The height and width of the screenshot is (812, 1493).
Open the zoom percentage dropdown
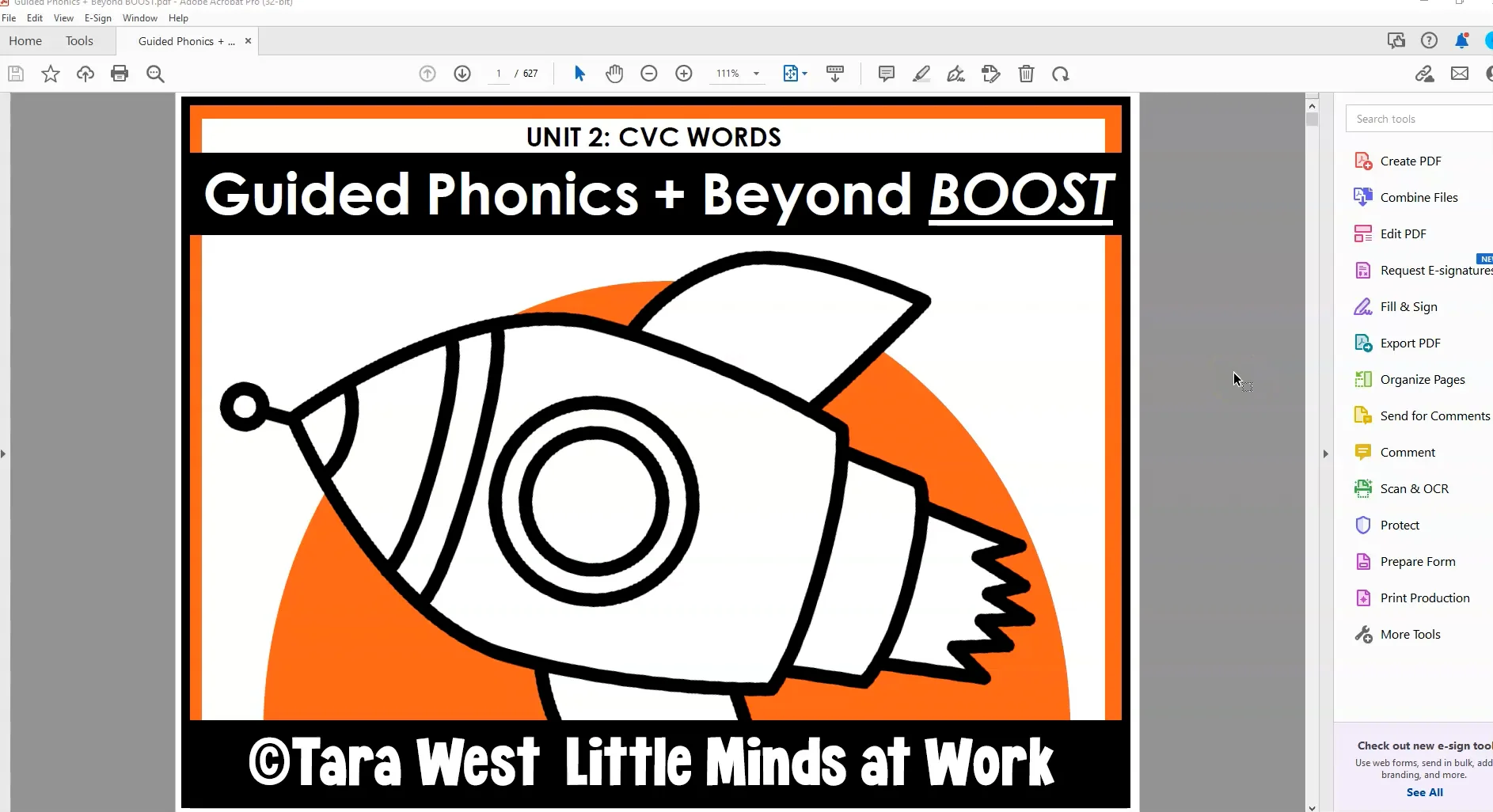(758, 73)
